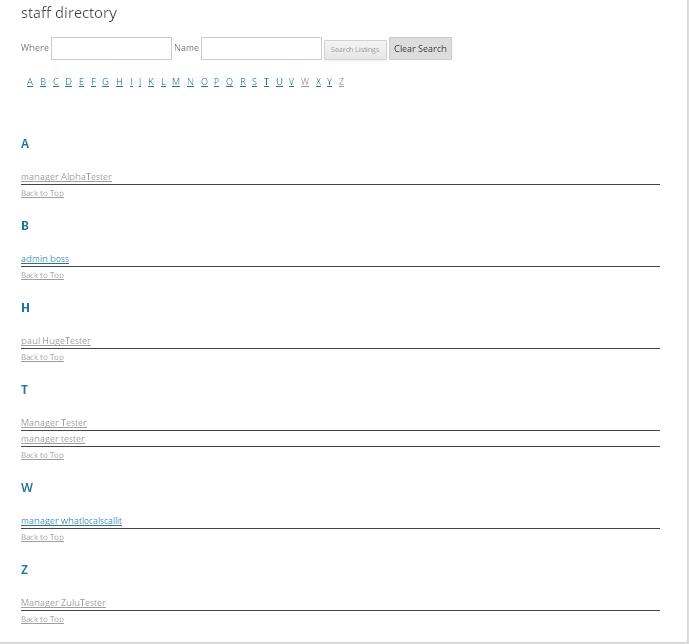Open the manager AlphaTester staff listing
This screenshot has height=644, width=689.
tap(66, 177)
